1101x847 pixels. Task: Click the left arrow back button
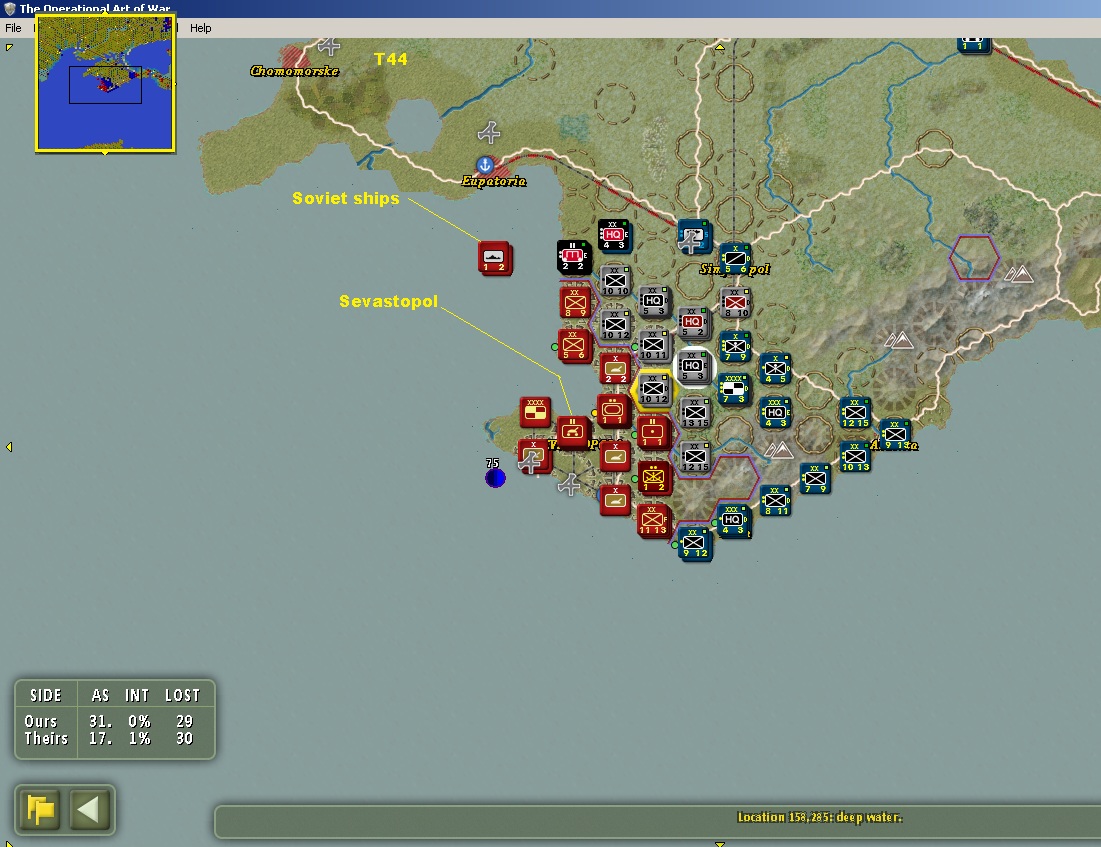click(x=88, y=810)
